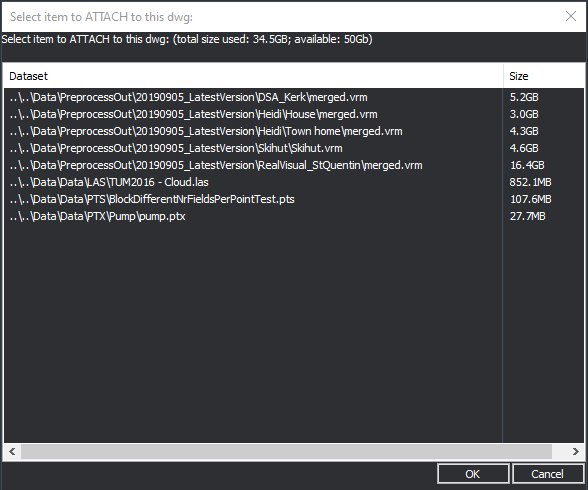Click the right arrow of horizontal scrollbar

pyautogui.click(x=576, y=451)
